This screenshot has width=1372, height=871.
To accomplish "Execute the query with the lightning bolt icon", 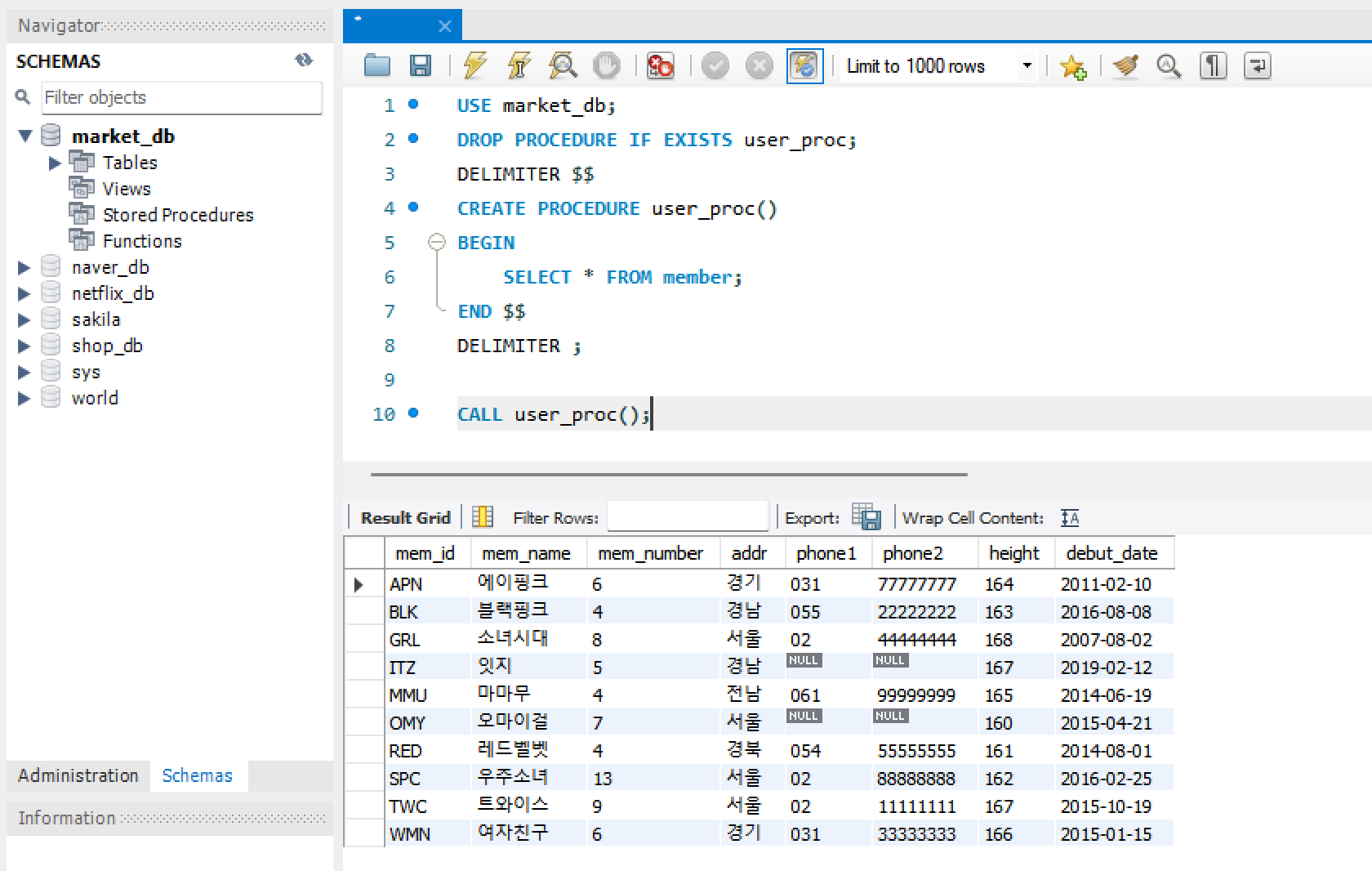I will [474, 65].
